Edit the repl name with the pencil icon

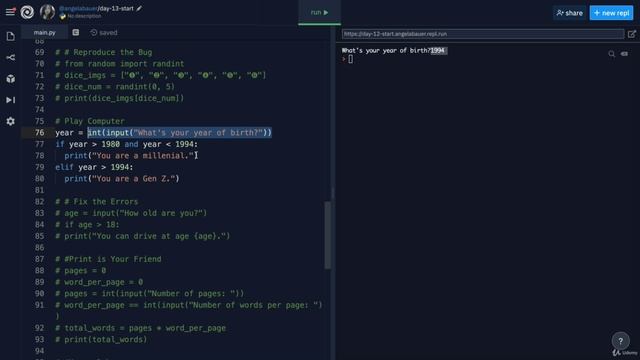pyautogui.click(x=139, y=8)
